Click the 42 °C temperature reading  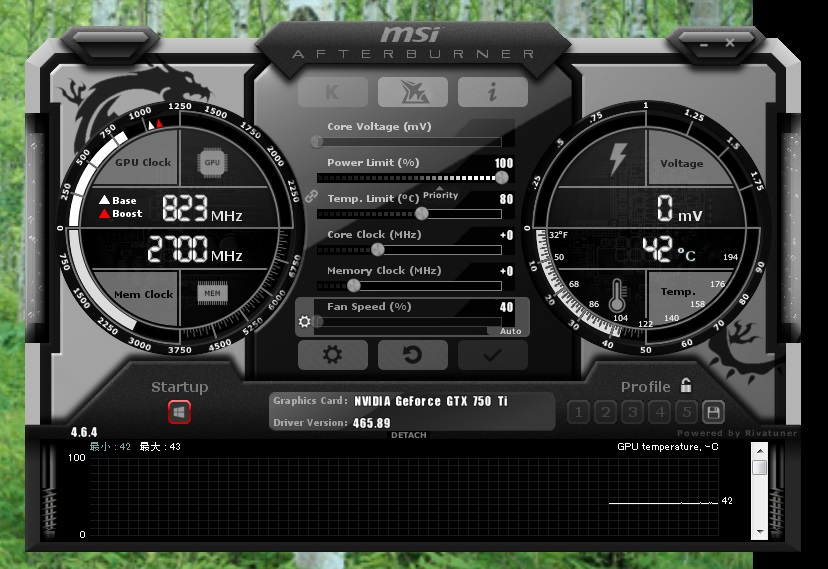(669, 249)
